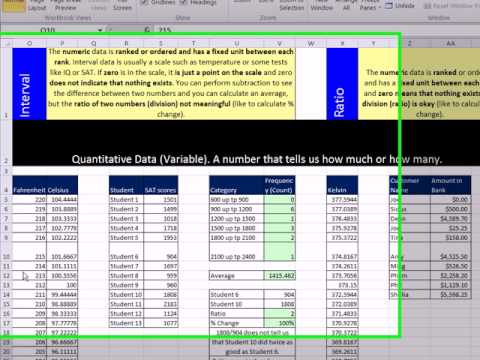Toggle the Headings checkbox in Show group
Screen dimensions: 480x360
(183, 2)
